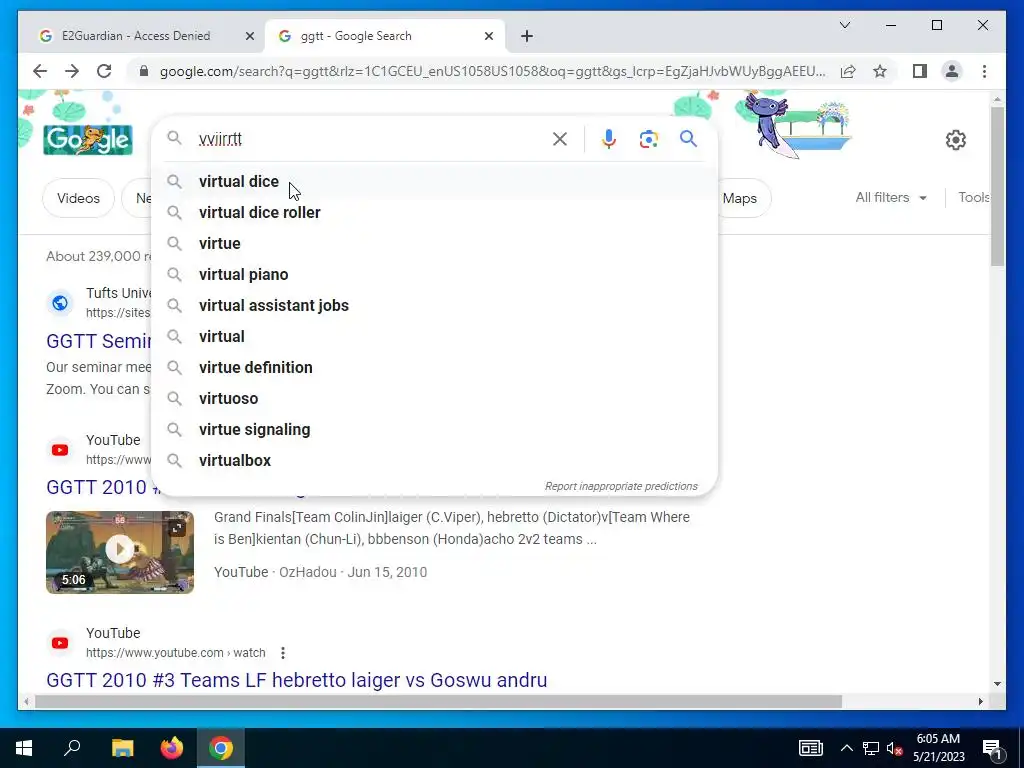
Task: Open the GGTT Semin... Tufts result title
Action: (x=99, y=341)
